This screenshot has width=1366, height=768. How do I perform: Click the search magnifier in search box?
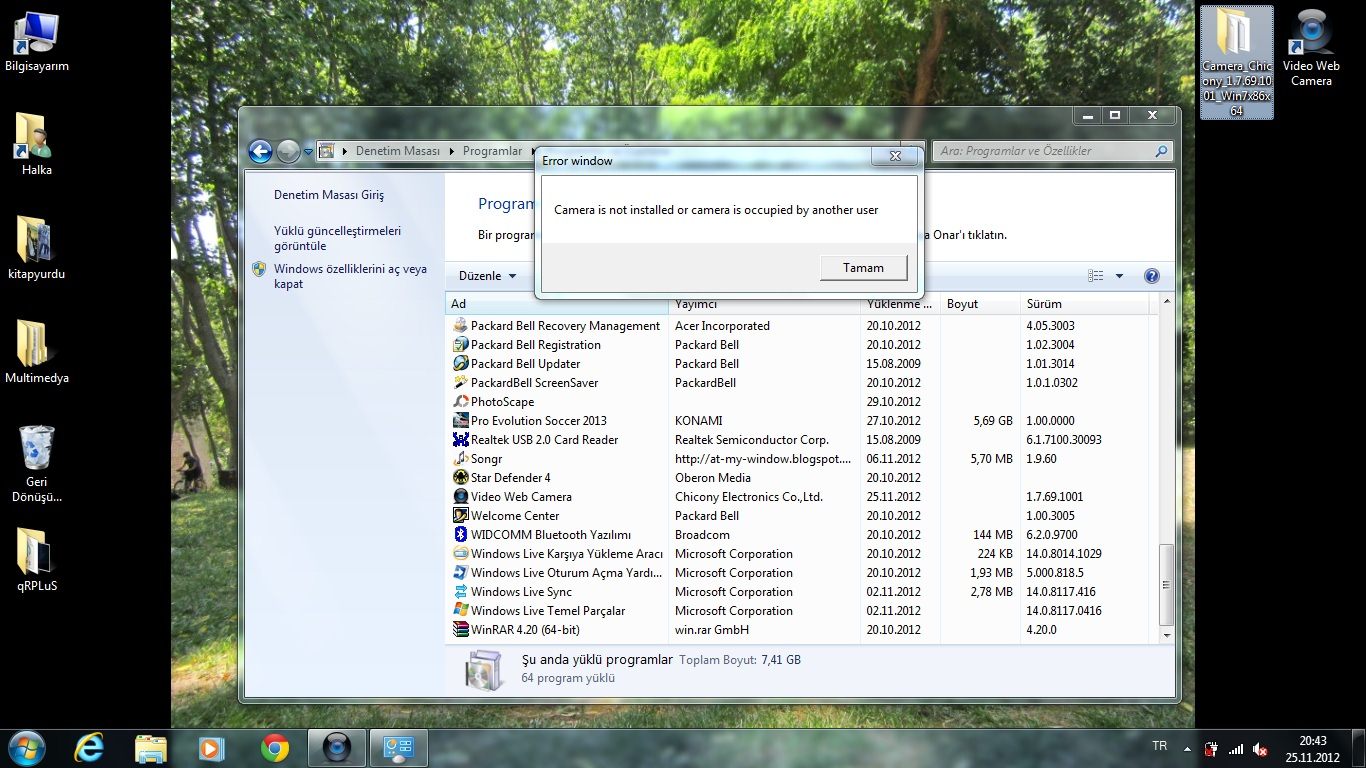1161,151
